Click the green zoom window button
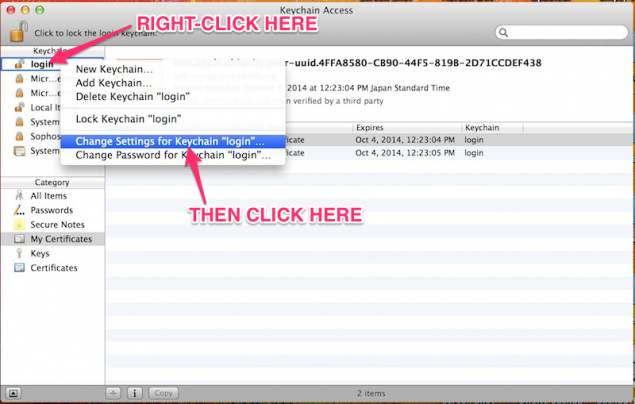The image size is (635, 404). pos(39,10)
